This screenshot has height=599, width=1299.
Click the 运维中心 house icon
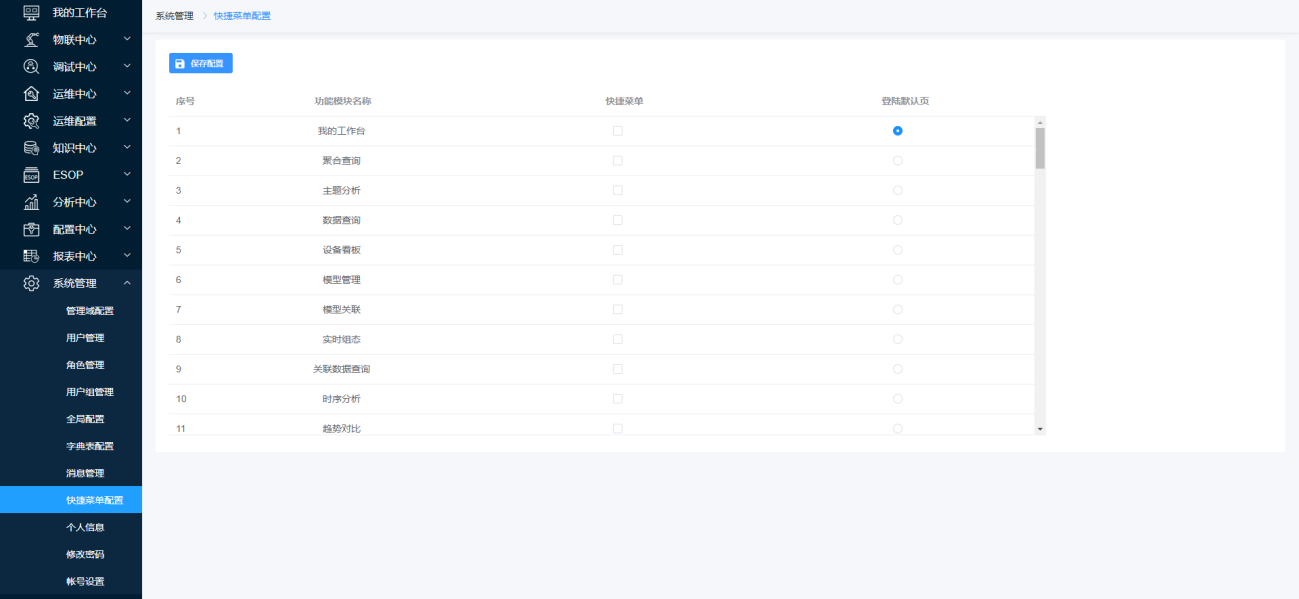(x=31, y=94)
